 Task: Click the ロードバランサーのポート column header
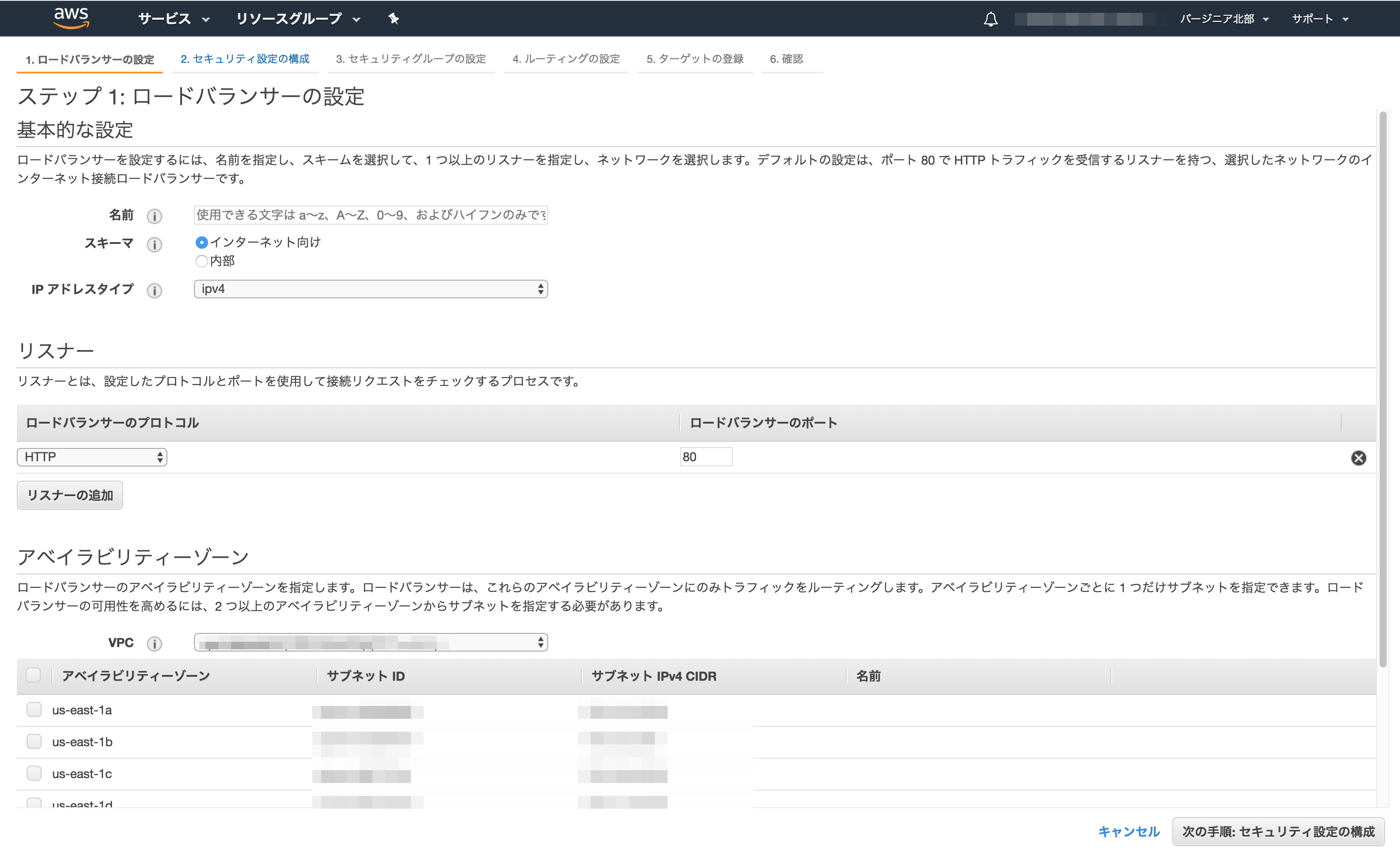pyautogui.click(x=763, y=423)
